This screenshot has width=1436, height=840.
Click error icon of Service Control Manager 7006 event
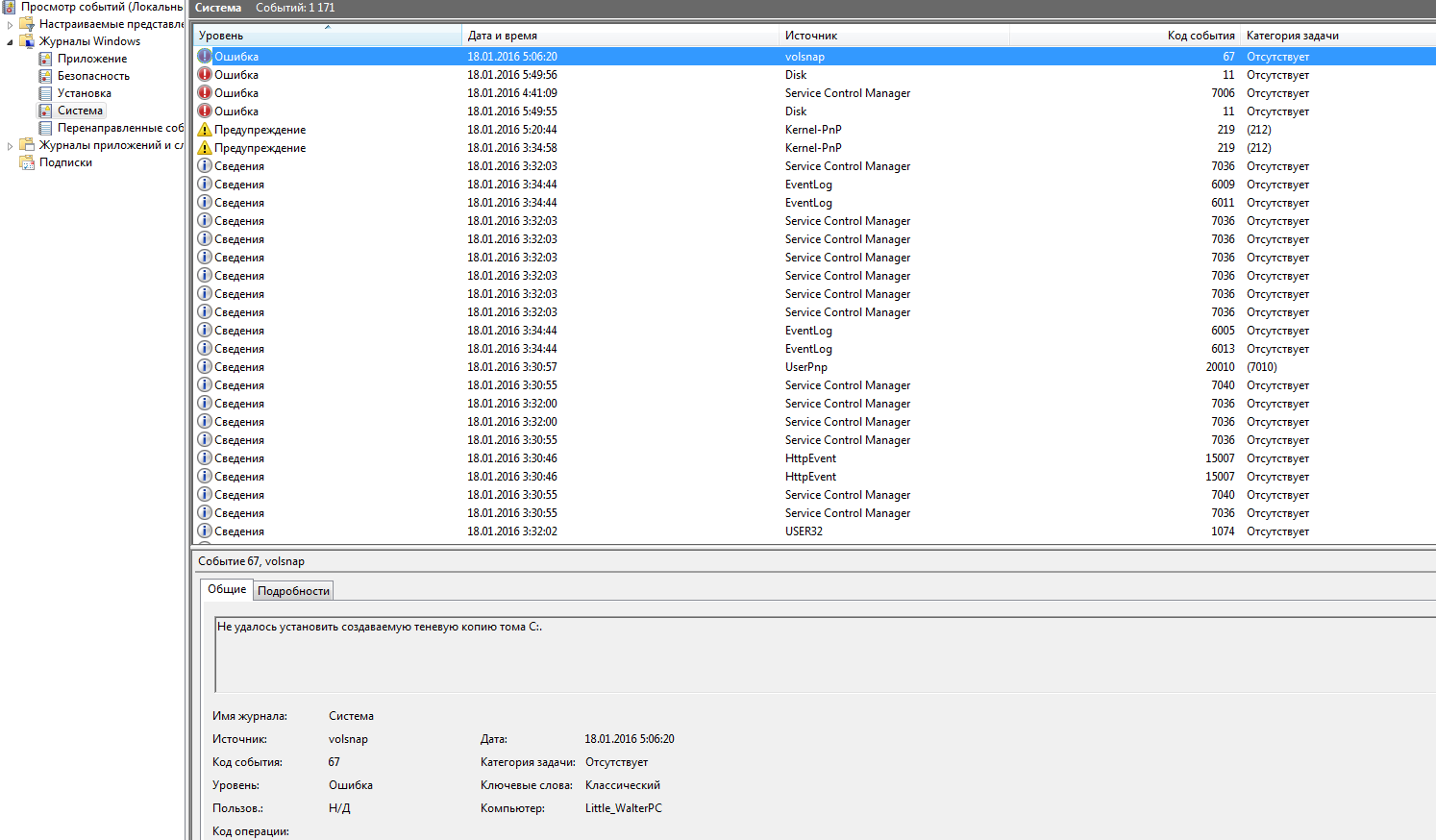(205, 93)
